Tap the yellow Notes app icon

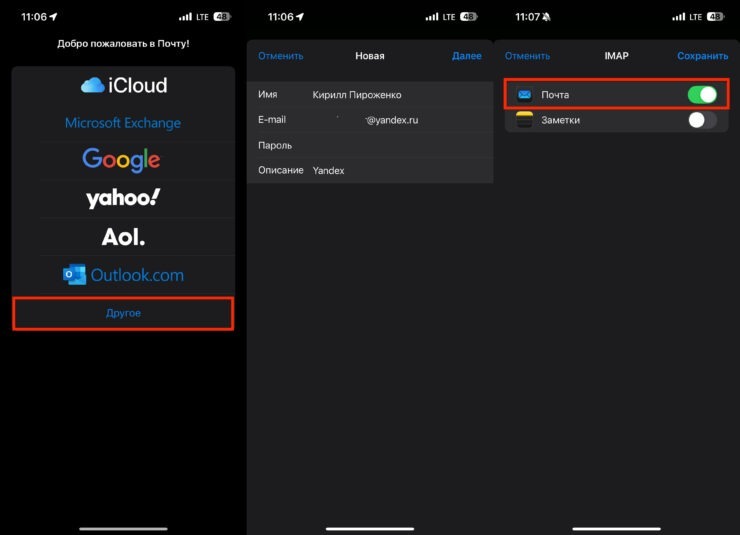tap(524, 120)
